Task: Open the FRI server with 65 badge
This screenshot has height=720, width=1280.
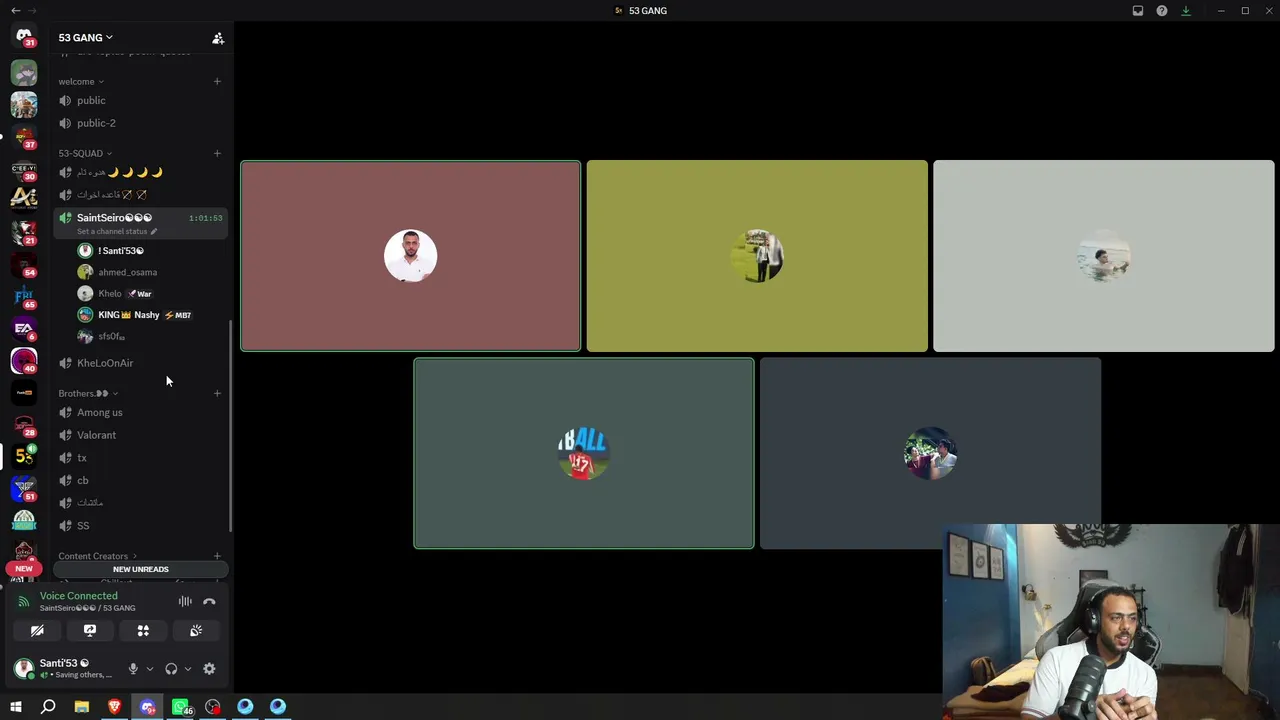Action: pos(24,296)
